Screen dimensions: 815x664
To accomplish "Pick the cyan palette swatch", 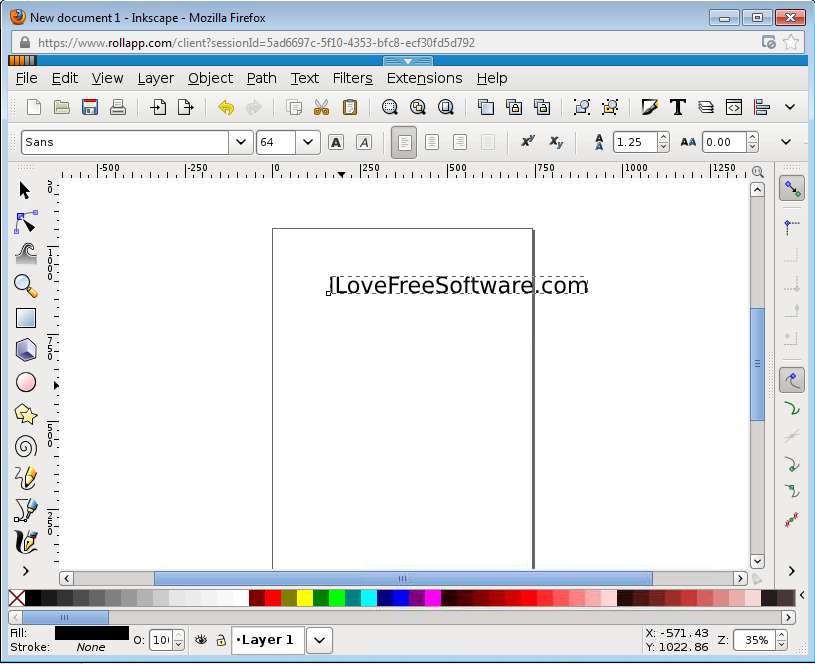I will pos(369,598).
